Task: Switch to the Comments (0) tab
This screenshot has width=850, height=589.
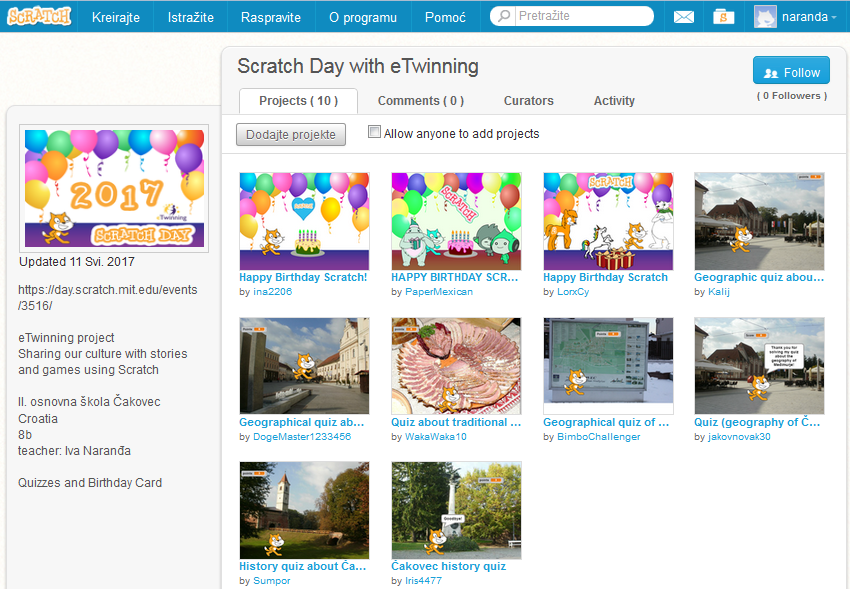Action: point(421,101)
